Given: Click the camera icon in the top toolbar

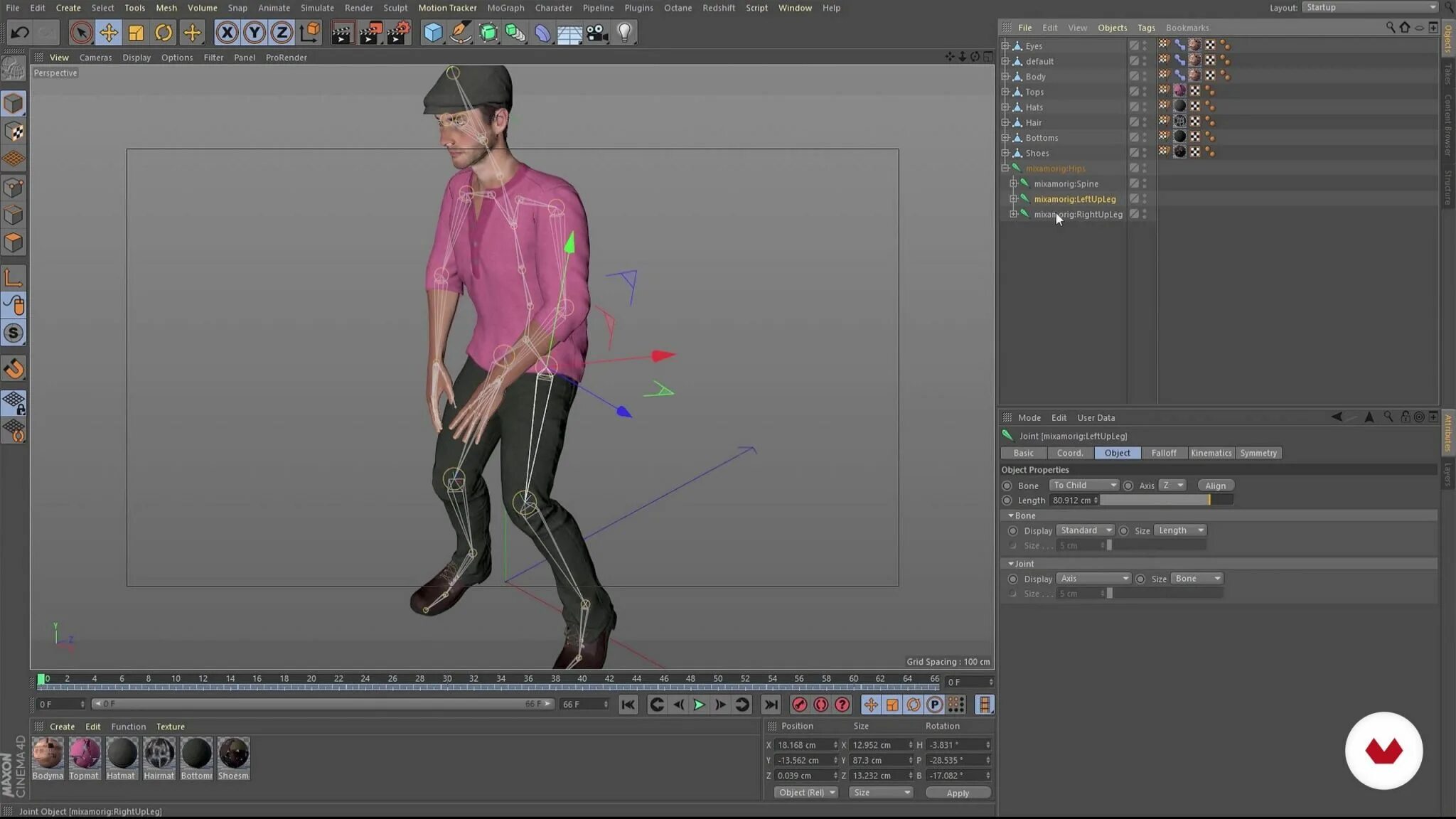Looking at the screenshot, I should [x=596, y=32].
